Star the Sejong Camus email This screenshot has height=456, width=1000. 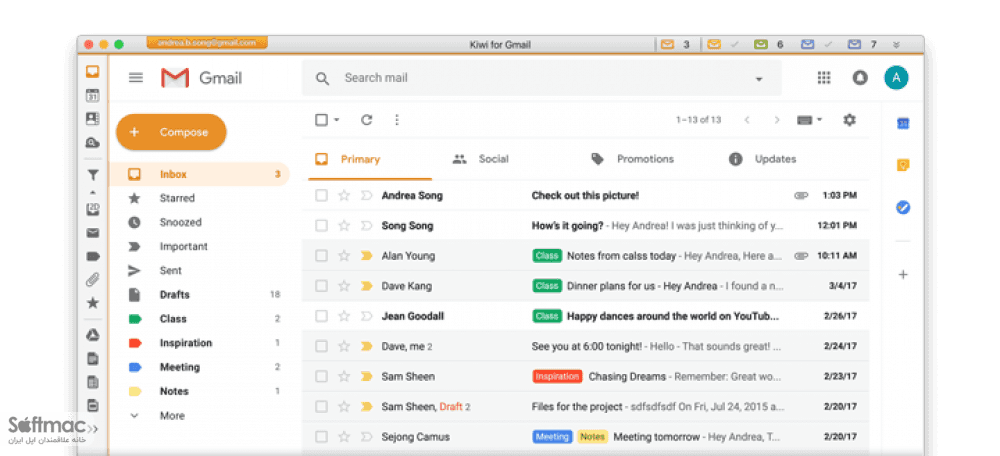coord(344,437)
